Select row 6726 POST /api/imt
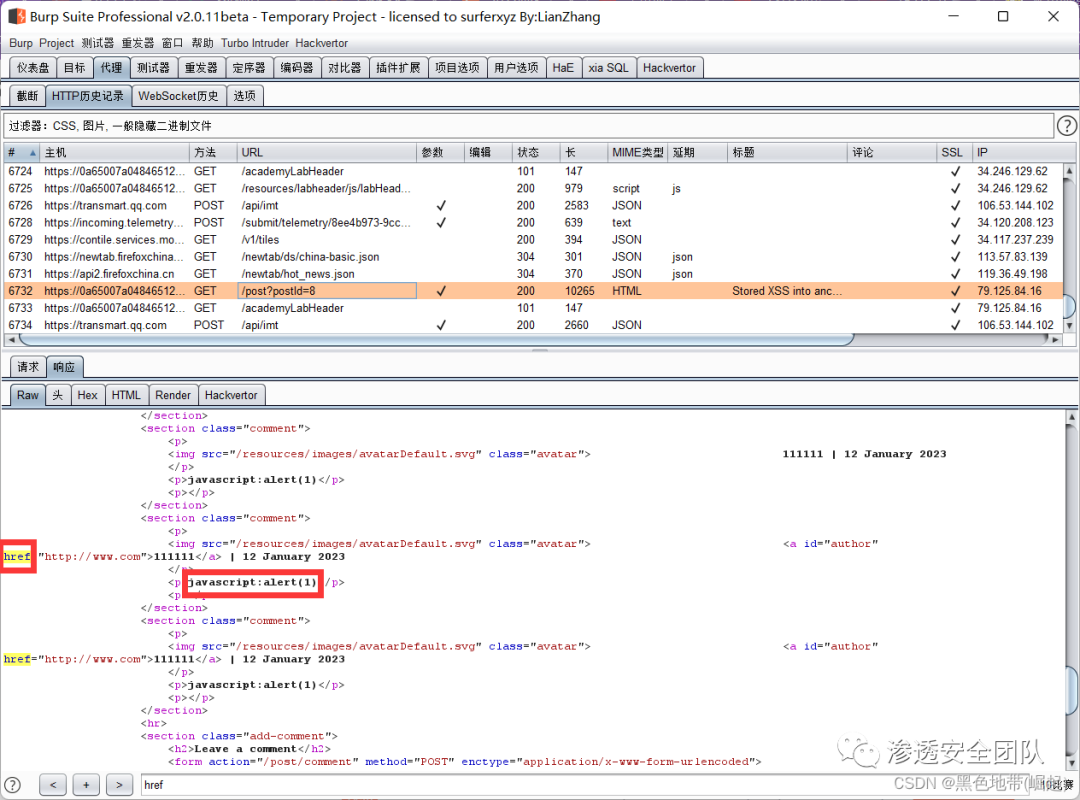The image size is (1080, 800). 533,205
